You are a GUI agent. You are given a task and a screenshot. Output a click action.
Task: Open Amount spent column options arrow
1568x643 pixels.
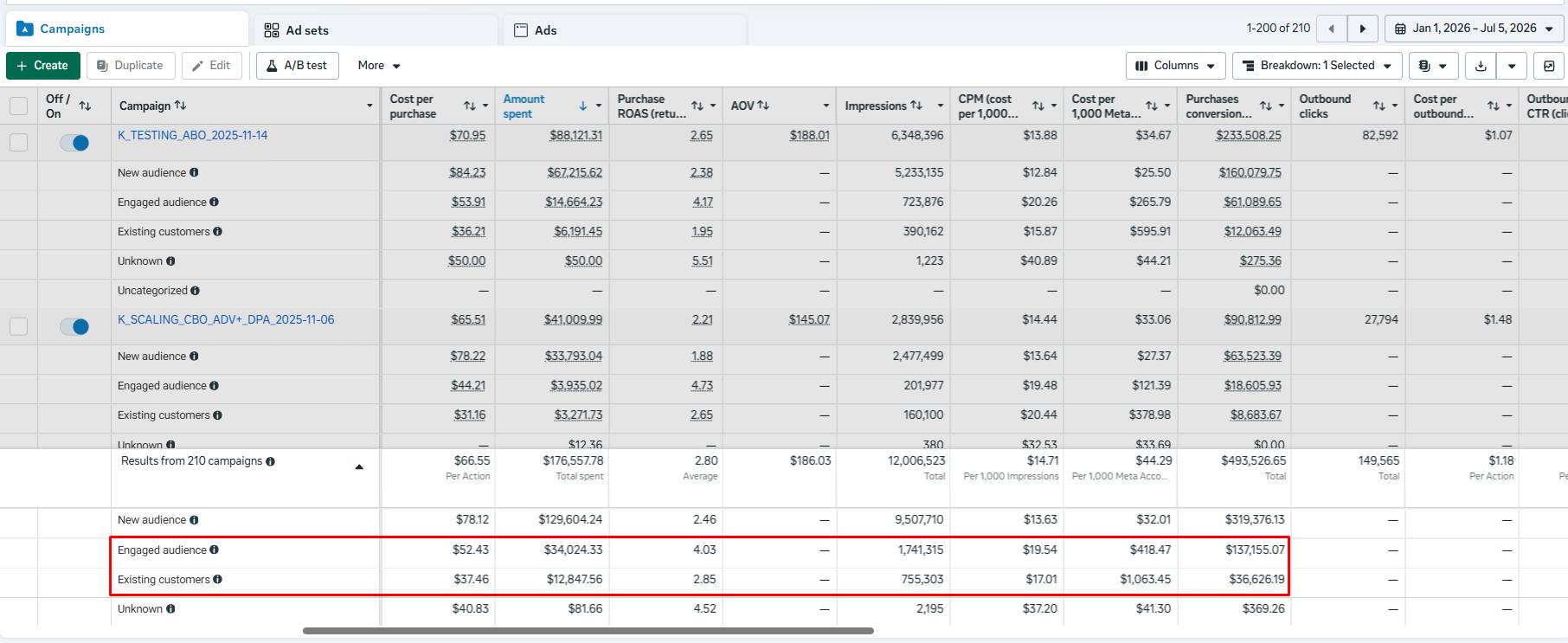[x=598, y=106]
